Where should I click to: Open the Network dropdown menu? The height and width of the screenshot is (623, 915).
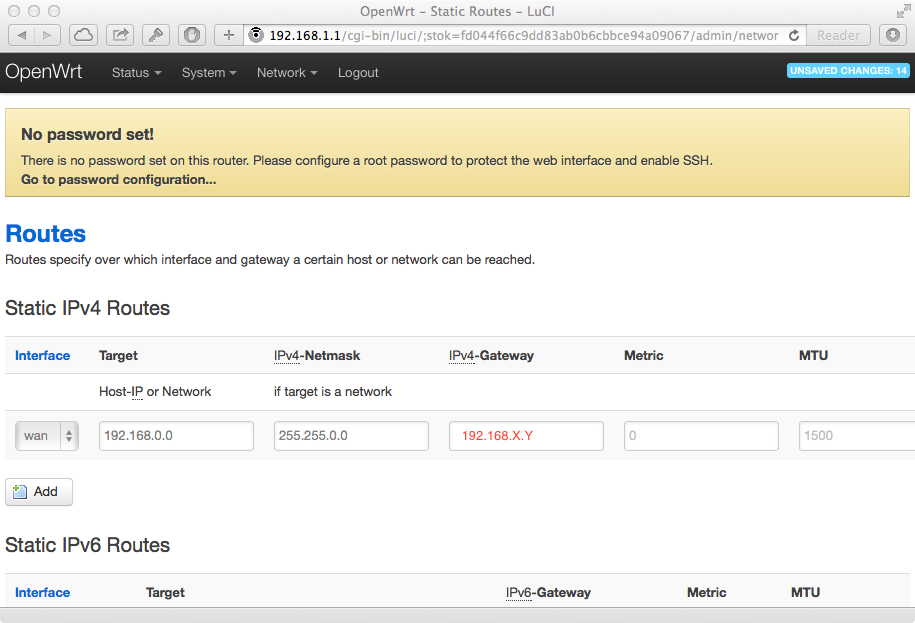point(287,73)
